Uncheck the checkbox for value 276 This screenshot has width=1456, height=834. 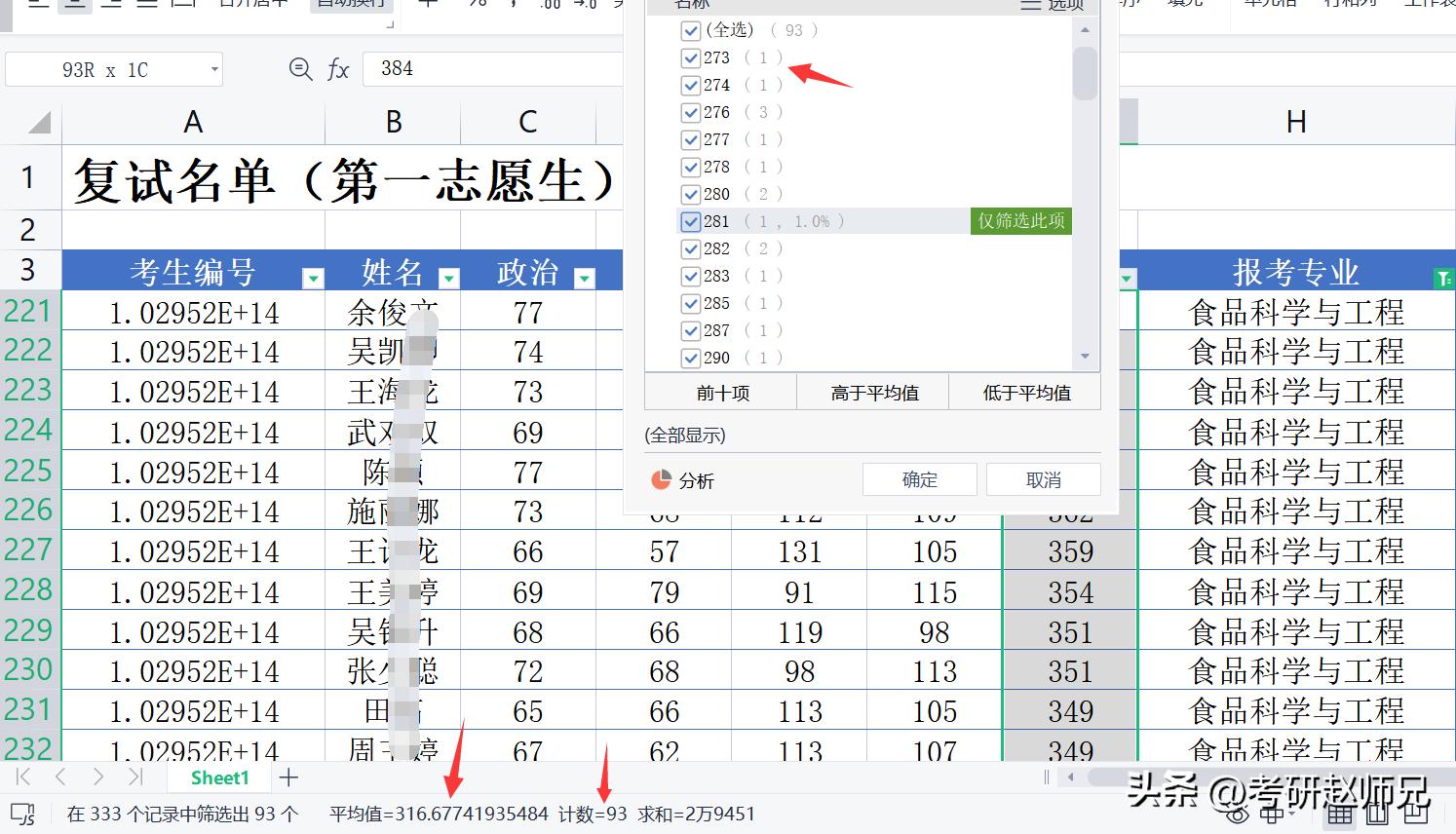click(691, 112)
